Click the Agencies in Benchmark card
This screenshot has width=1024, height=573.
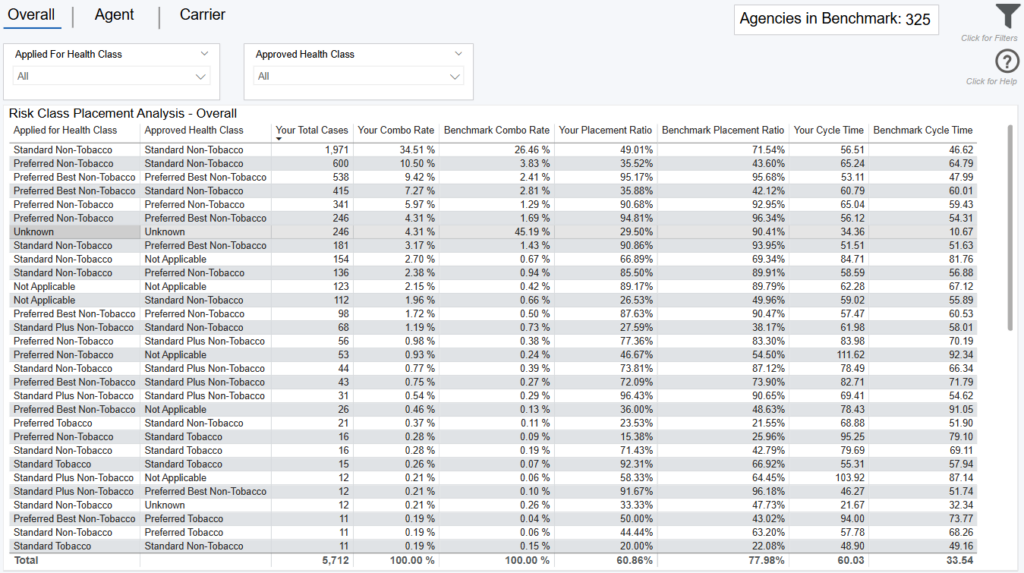click(x=835, y=19)
